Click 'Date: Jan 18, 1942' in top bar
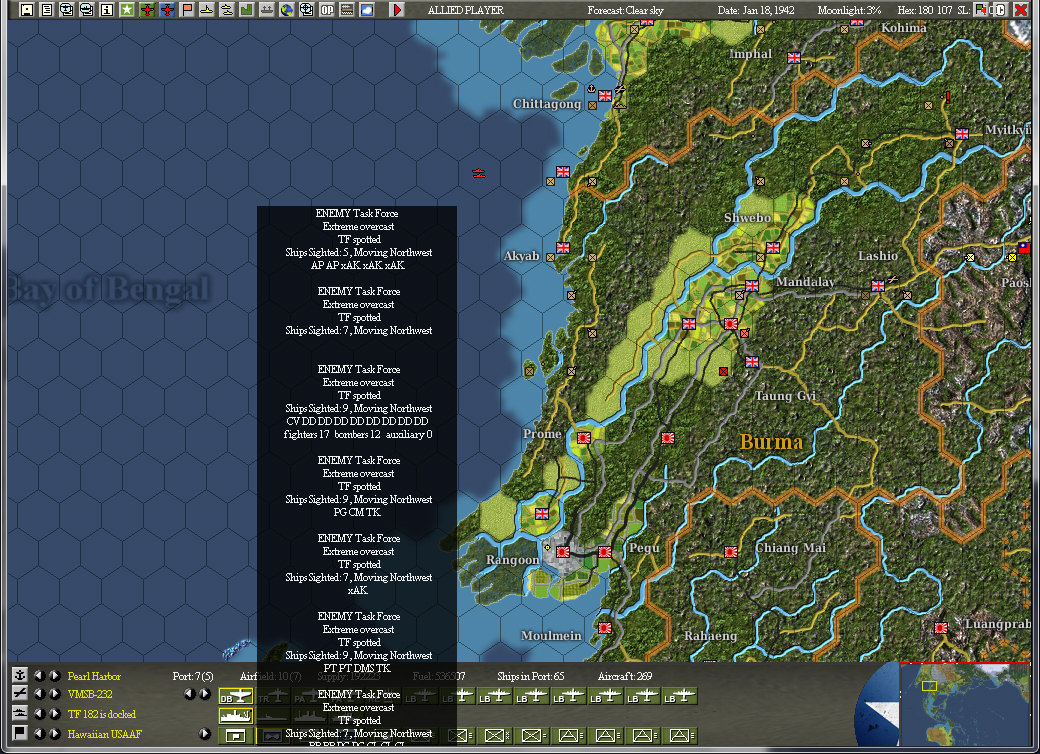This screenshot has width=1040, height=754. coord(755,10)
